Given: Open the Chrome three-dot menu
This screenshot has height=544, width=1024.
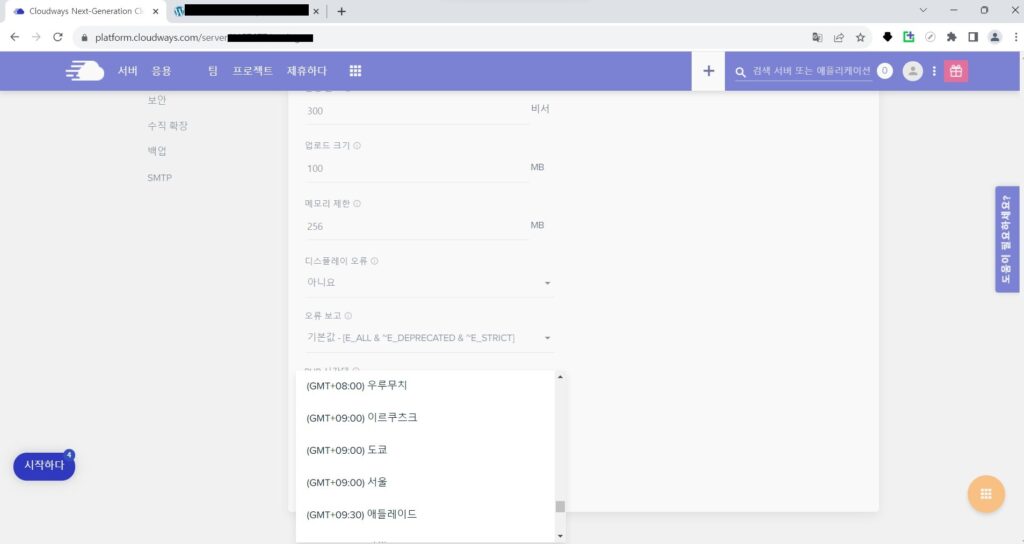Looking at the screenshot, I should coord(1016,37).
